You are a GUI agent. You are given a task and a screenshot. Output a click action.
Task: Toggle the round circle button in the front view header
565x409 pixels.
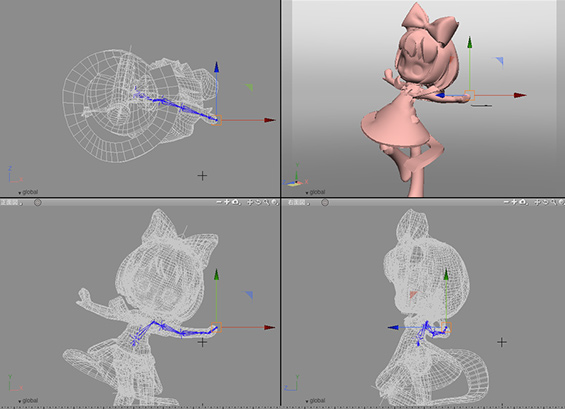click(x=37, y=203)
